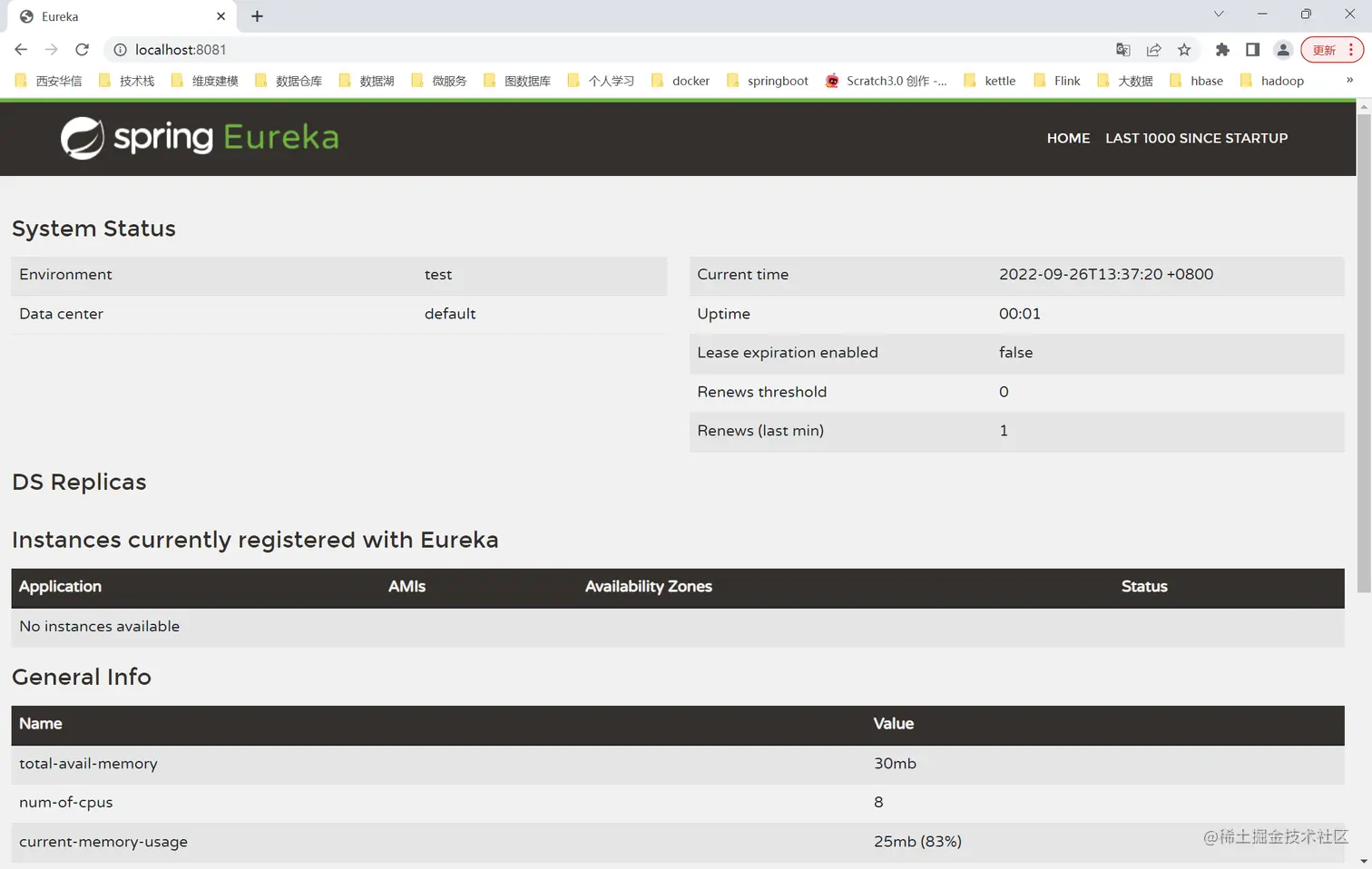Bookmark this page with the star icon

(1184, 50)
